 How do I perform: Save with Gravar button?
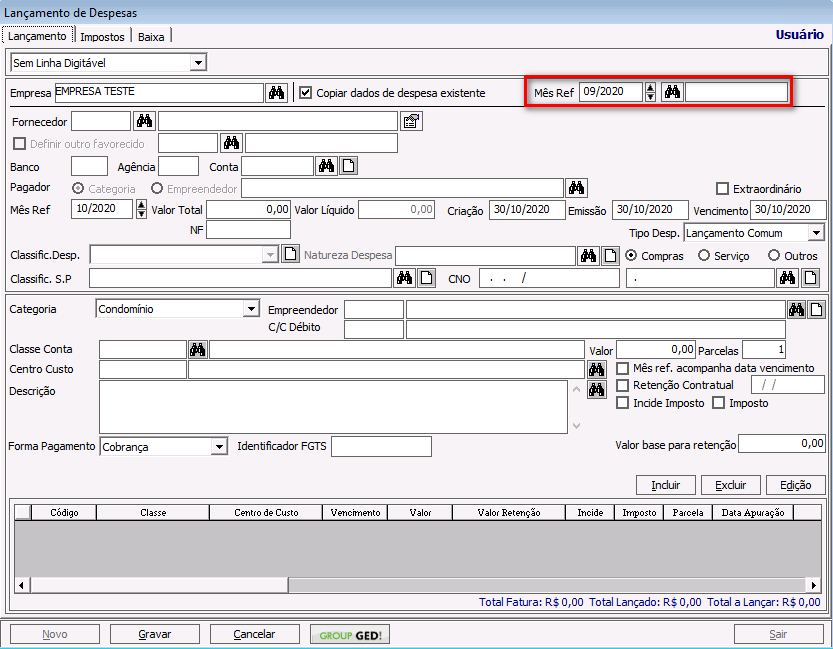155,634
